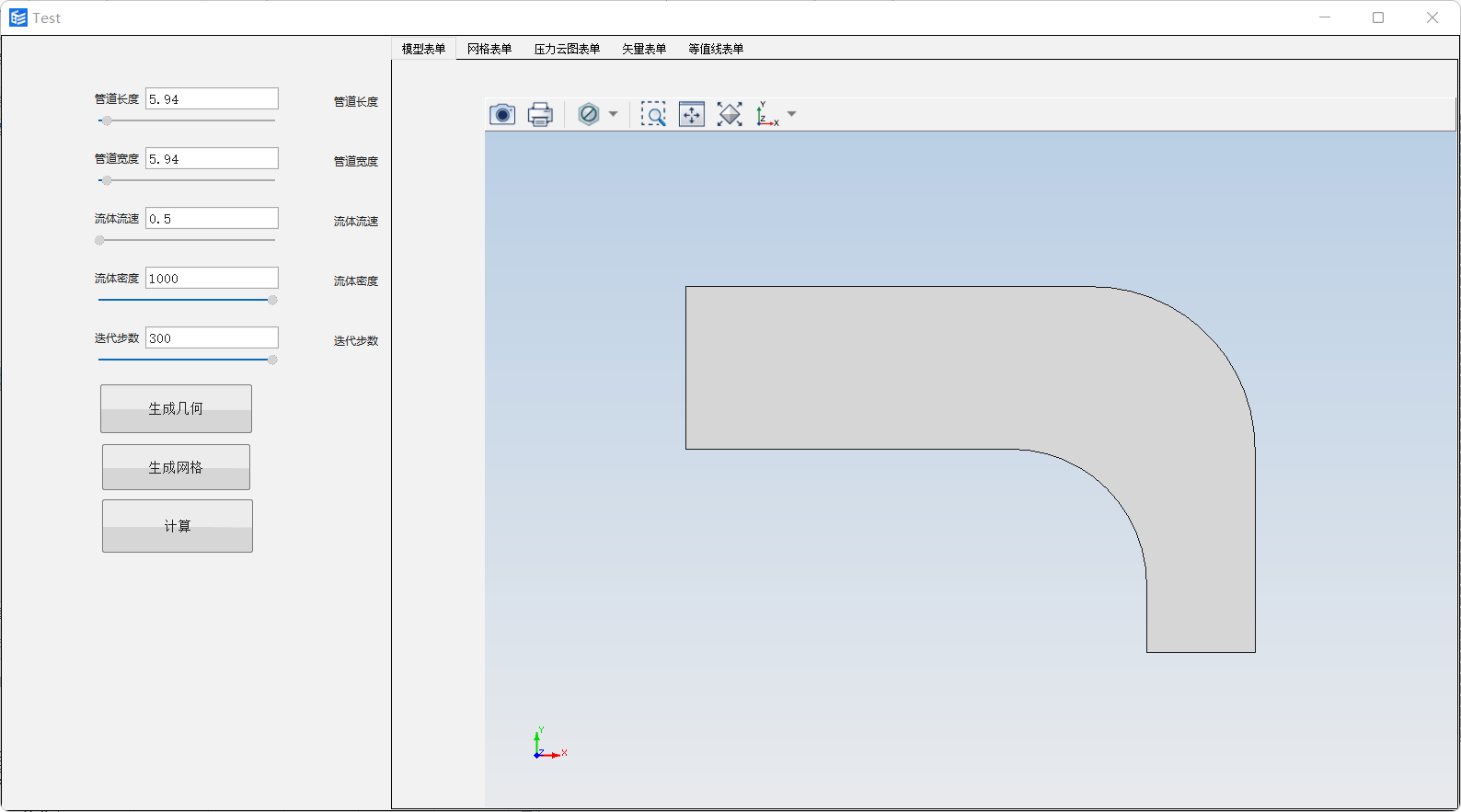Click the XYZ axis orientation icon
1461x812 pixels.
(766, 114)
